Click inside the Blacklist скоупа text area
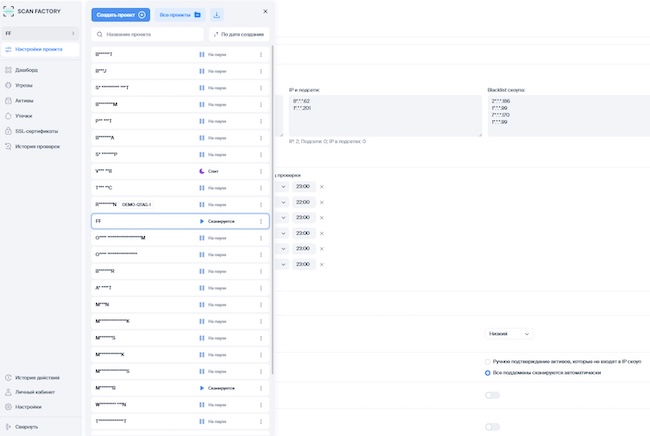650x436 pixels. click(569, 116)
